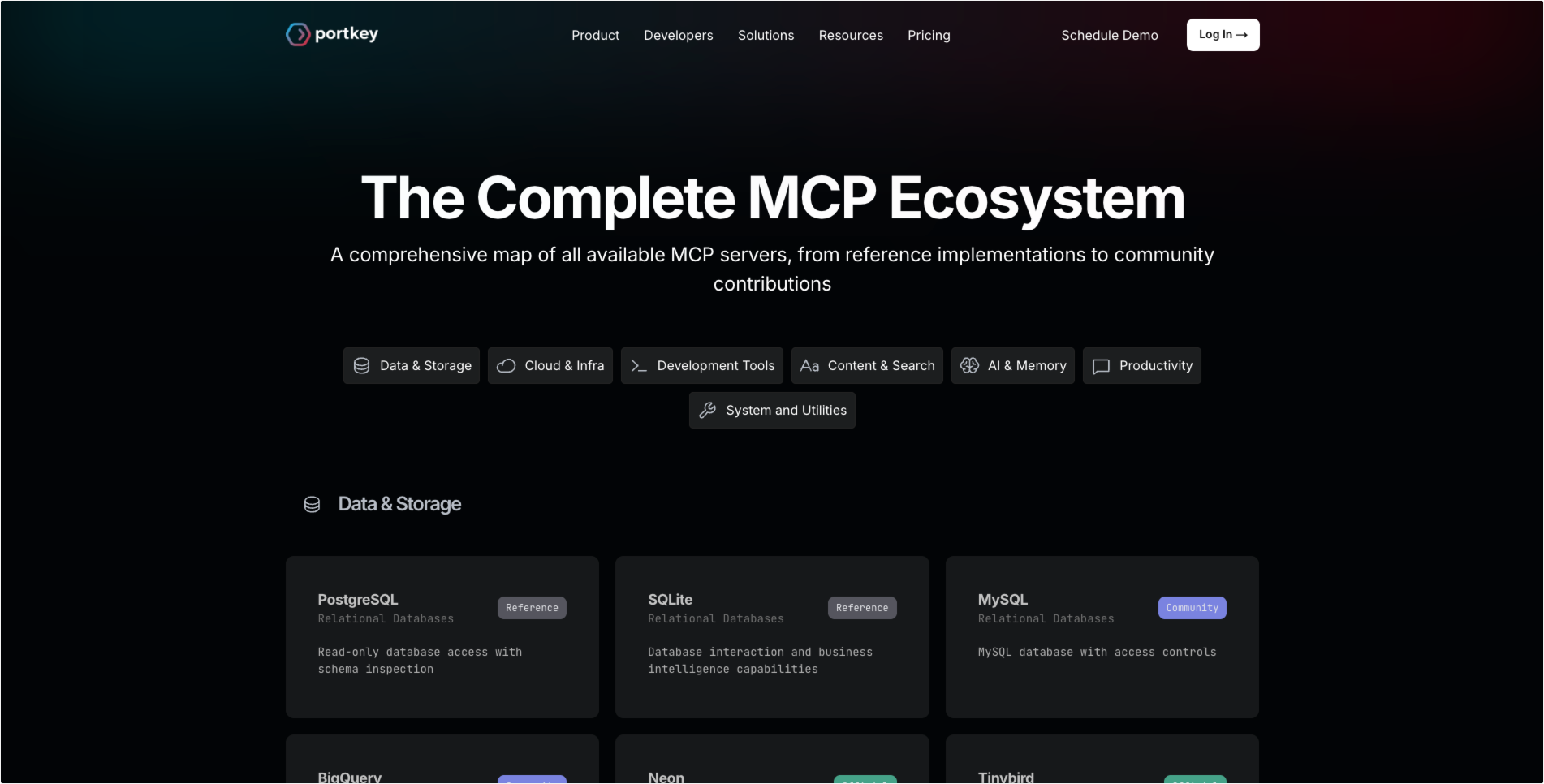Click the Tinybird card title
1544x784 pixels.
[x=1006, y=777]
